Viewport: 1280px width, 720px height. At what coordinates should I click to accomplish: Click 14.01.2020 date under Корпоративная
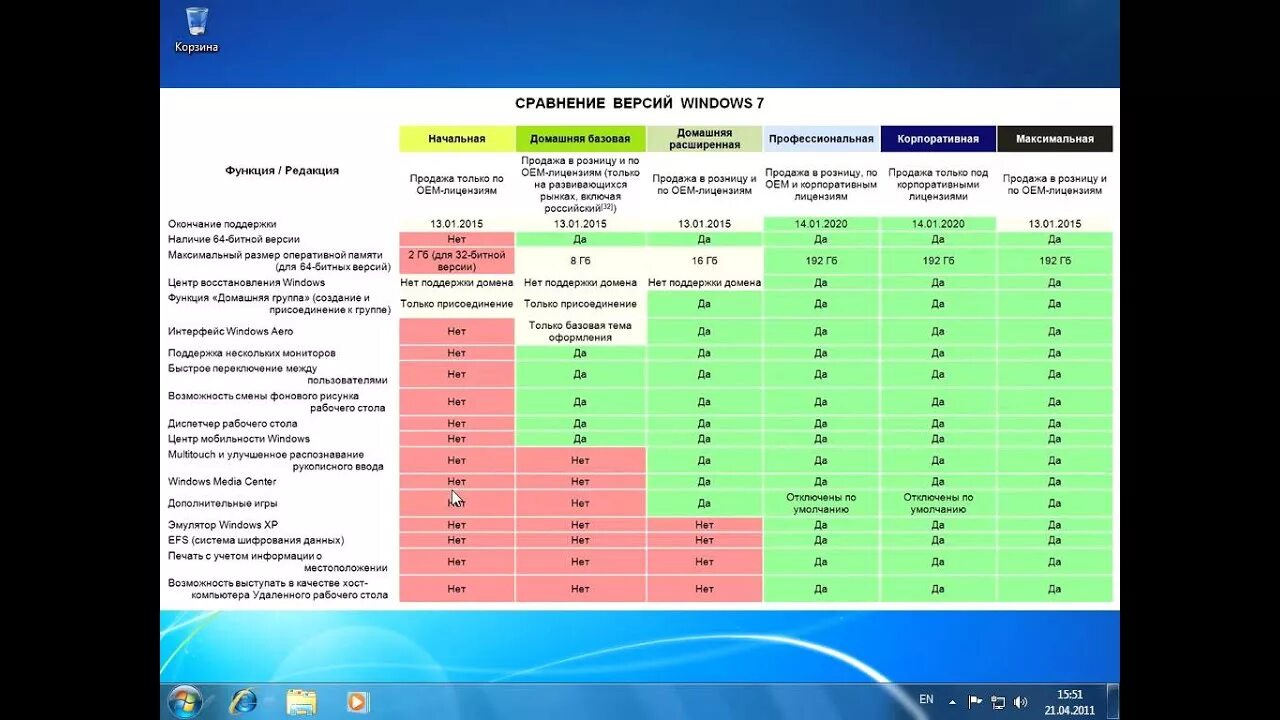point(938,224)
